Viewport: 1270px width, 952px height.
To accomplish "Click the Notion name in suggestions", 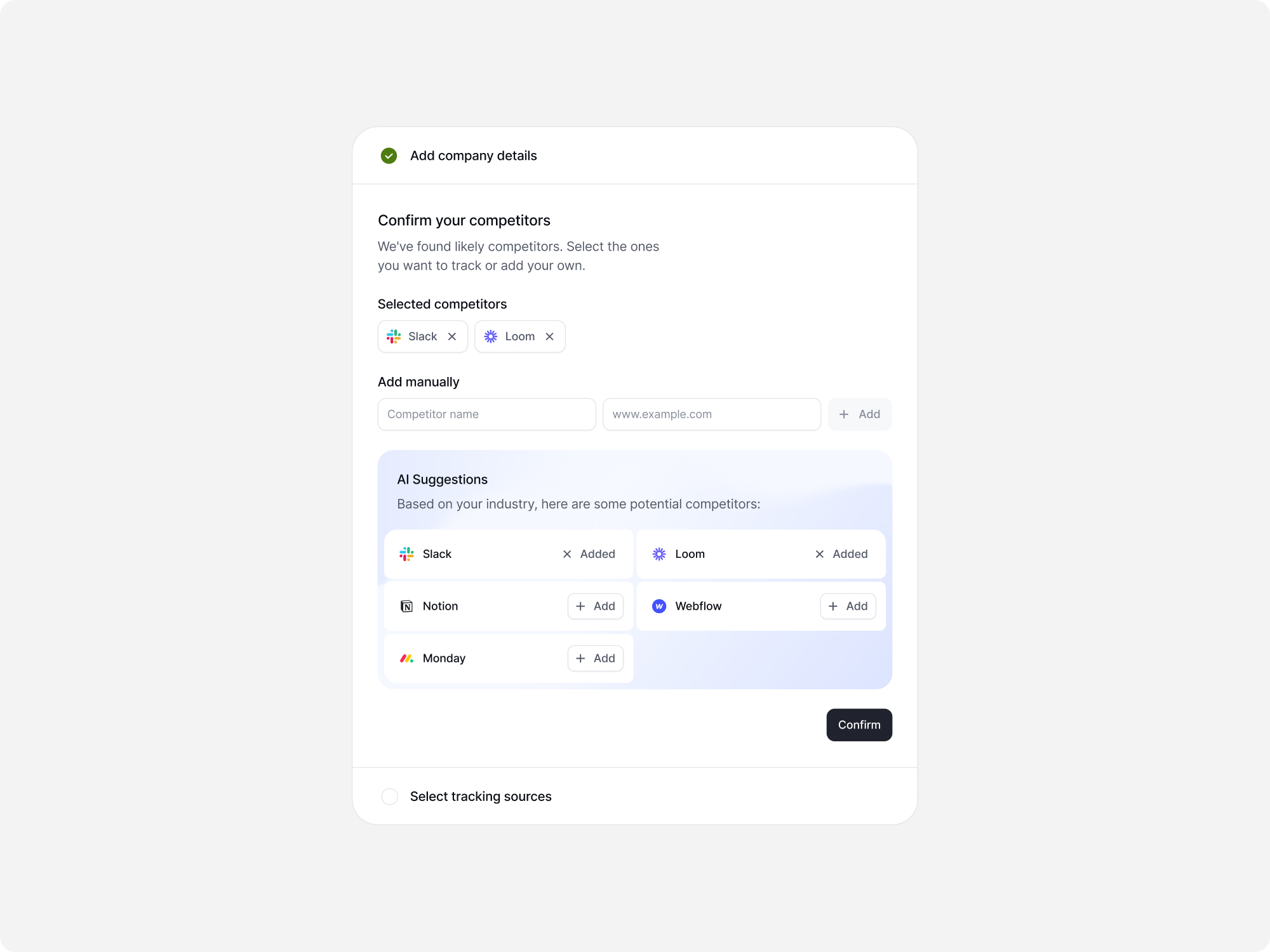I will (441, 606).
